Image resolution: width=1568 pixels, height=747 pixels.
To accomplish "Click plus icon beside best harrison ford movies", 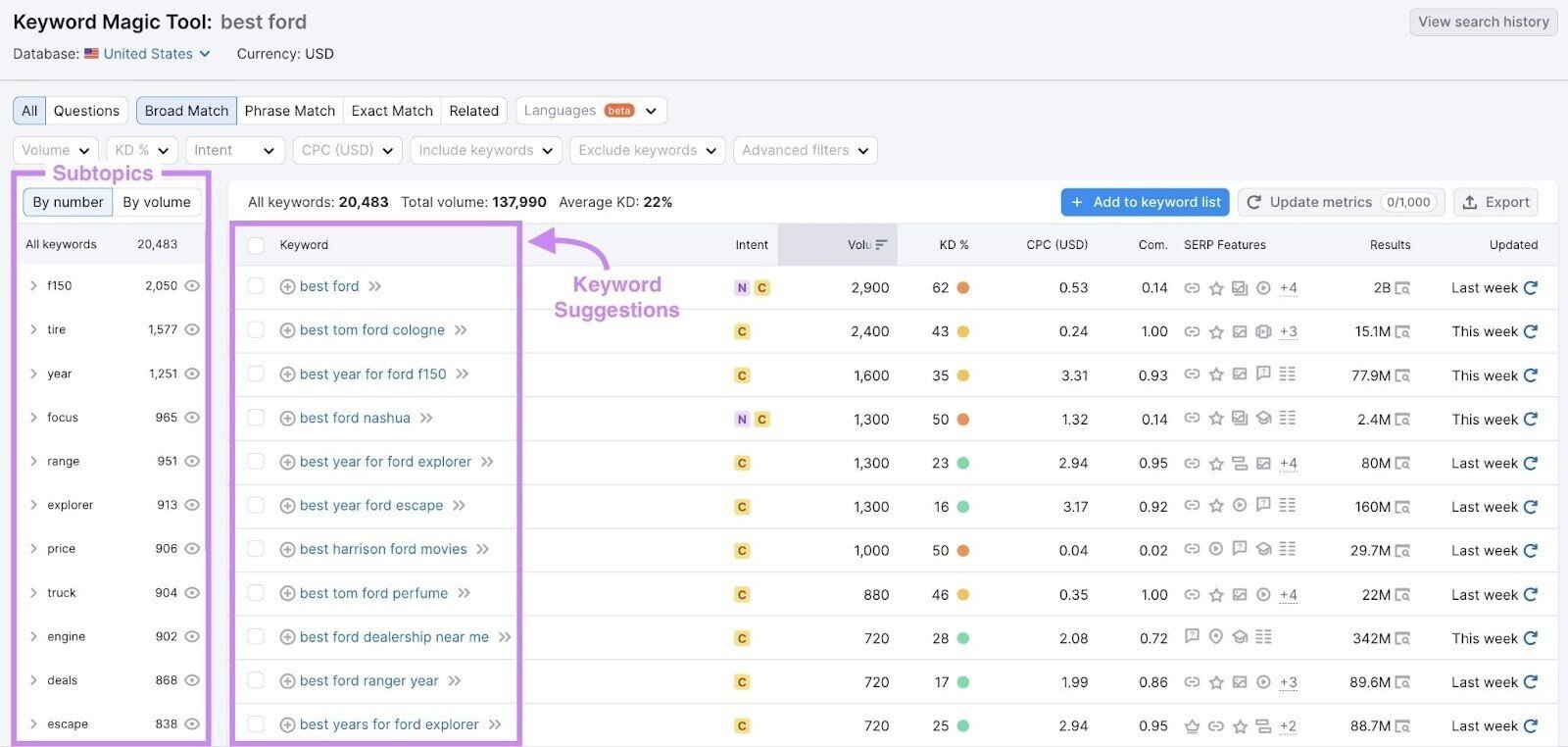I will [x=287, y=550].
